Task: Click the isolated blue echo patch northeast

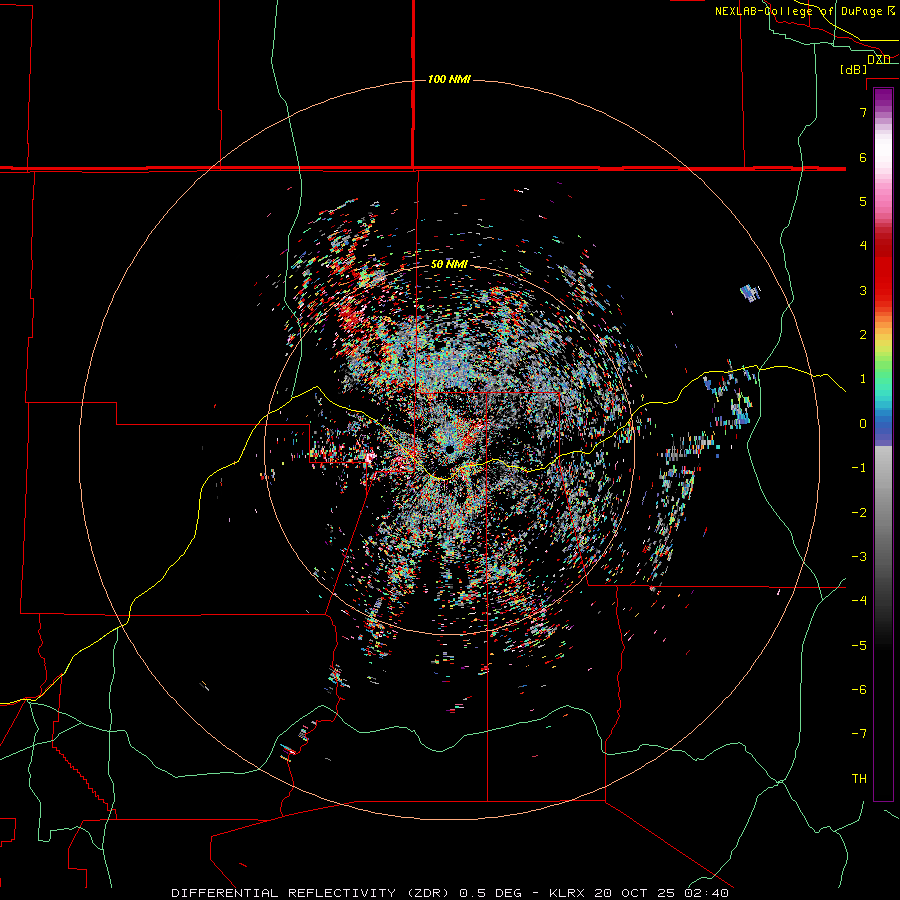Action: click(750, 293)
